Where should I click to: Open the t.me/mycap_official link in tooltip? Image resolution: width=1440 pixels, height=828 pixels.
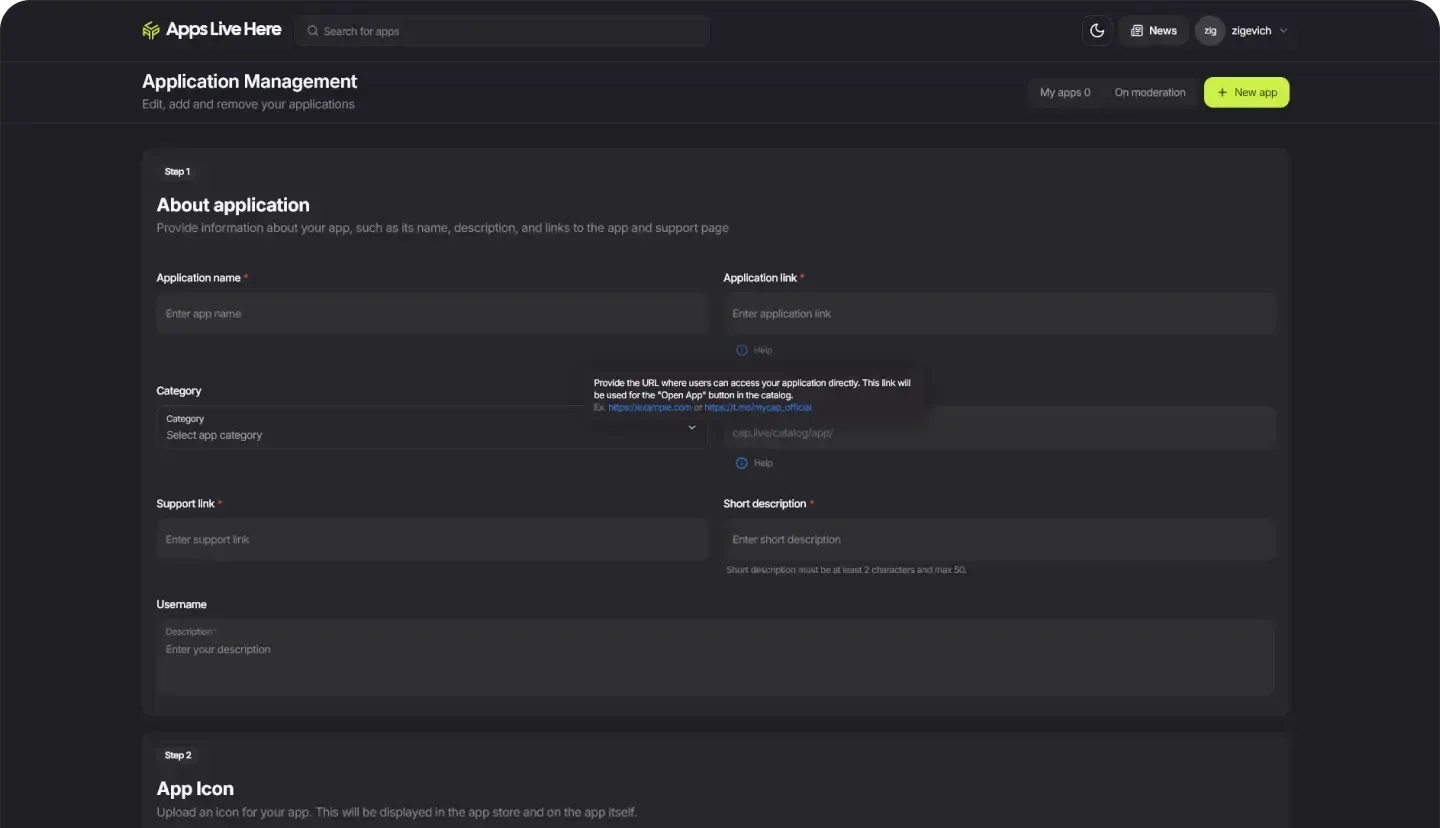coord(758,408)
